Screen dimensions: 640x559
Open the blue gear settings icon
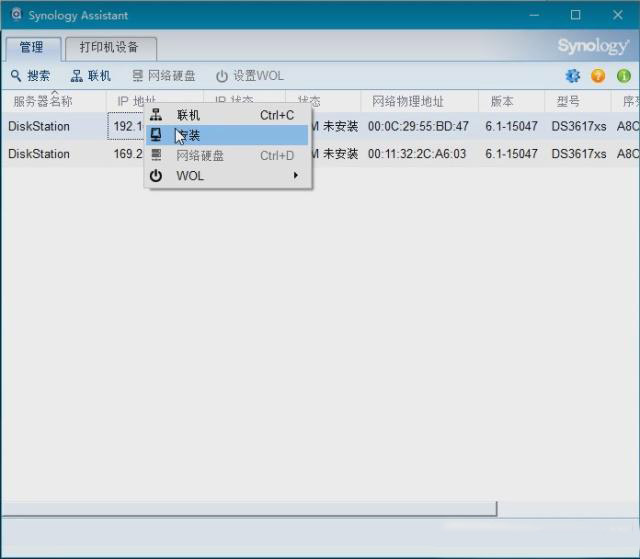coord(573,76)
